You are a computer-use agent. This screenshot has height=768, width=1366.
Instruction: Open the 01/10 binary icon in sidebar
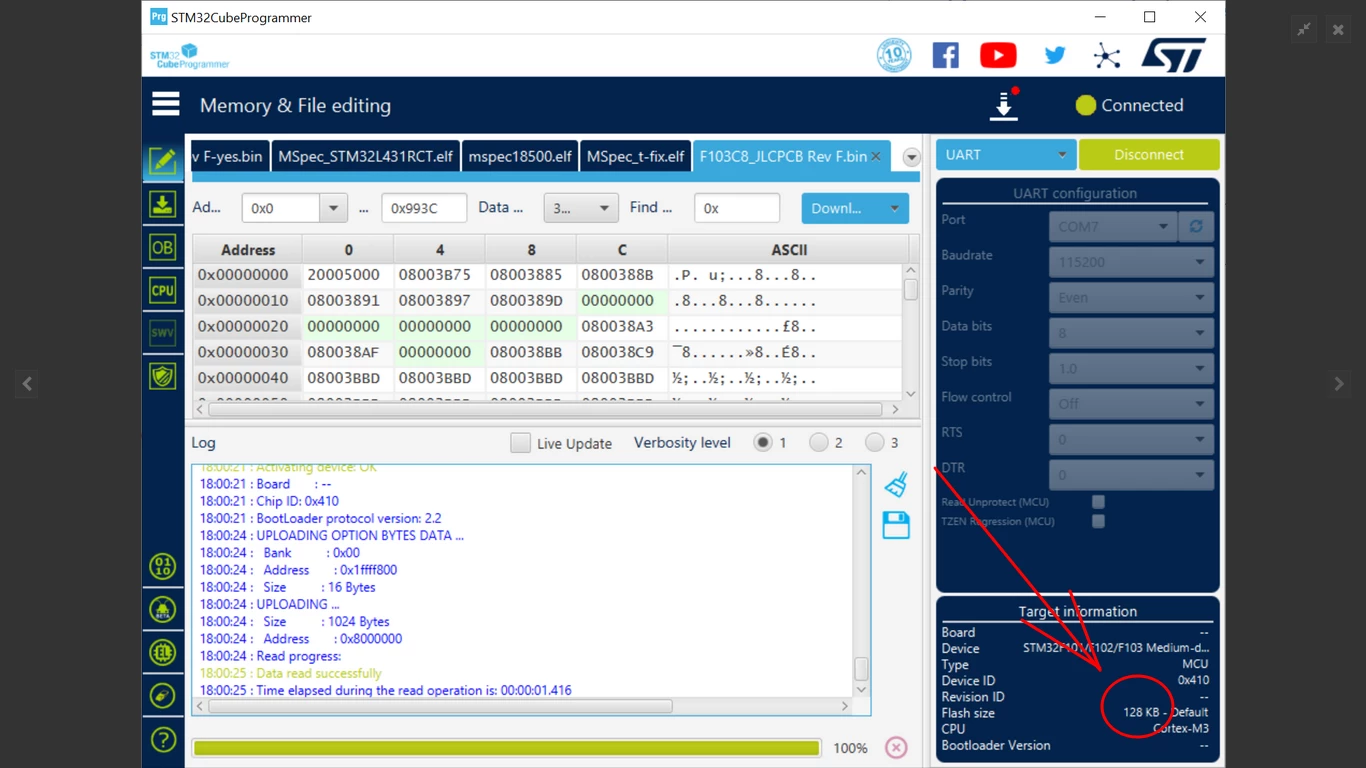163,567
